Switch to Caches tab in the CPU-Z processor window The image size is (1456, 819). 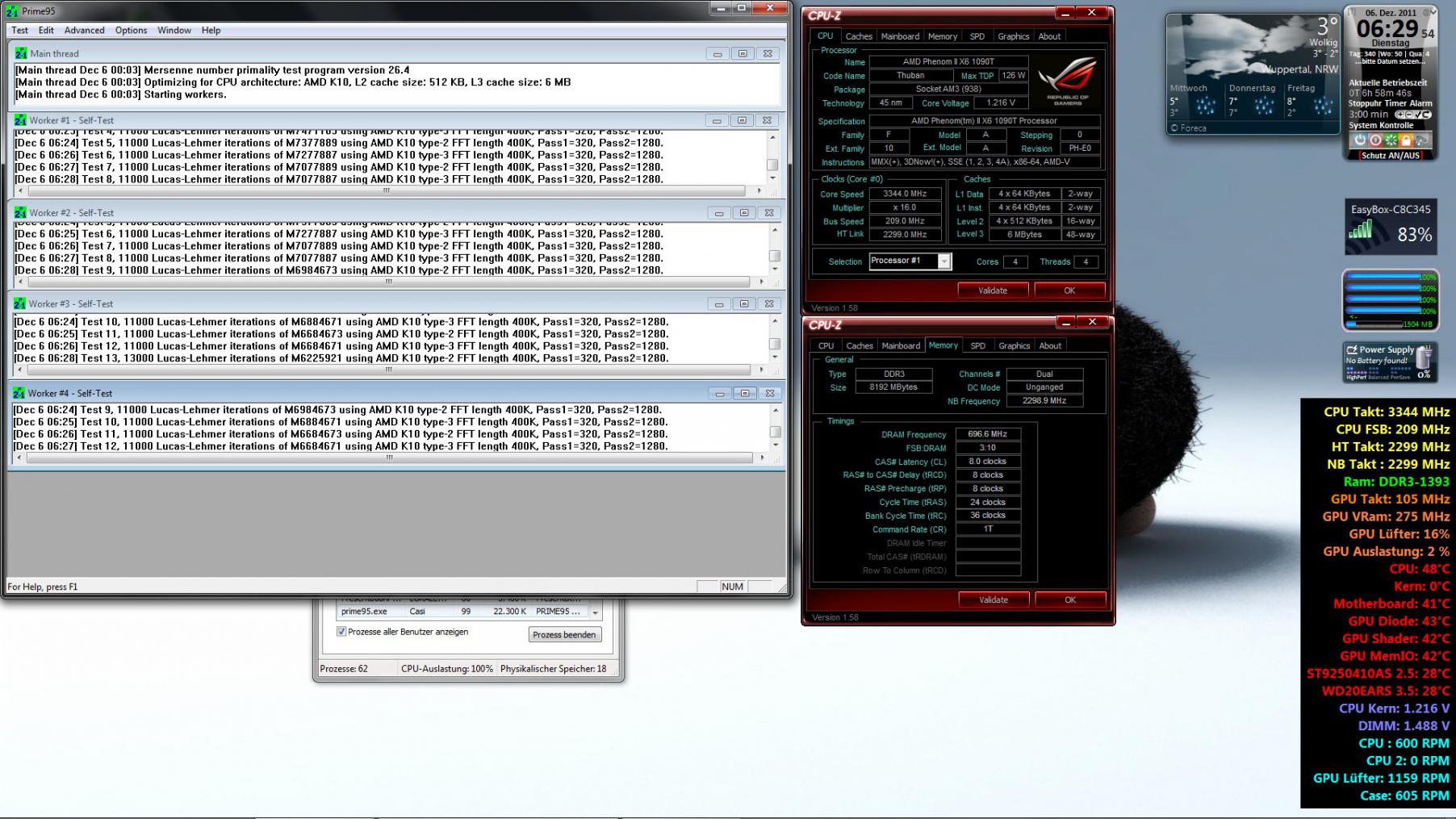pyautogui.click(x=859, y=36)
